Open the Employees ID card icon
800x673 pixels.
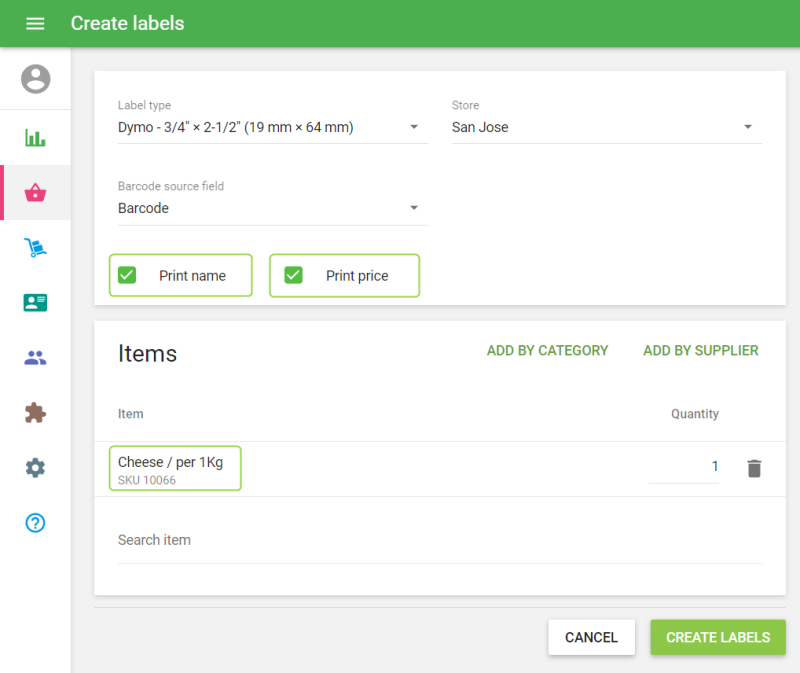35,303
